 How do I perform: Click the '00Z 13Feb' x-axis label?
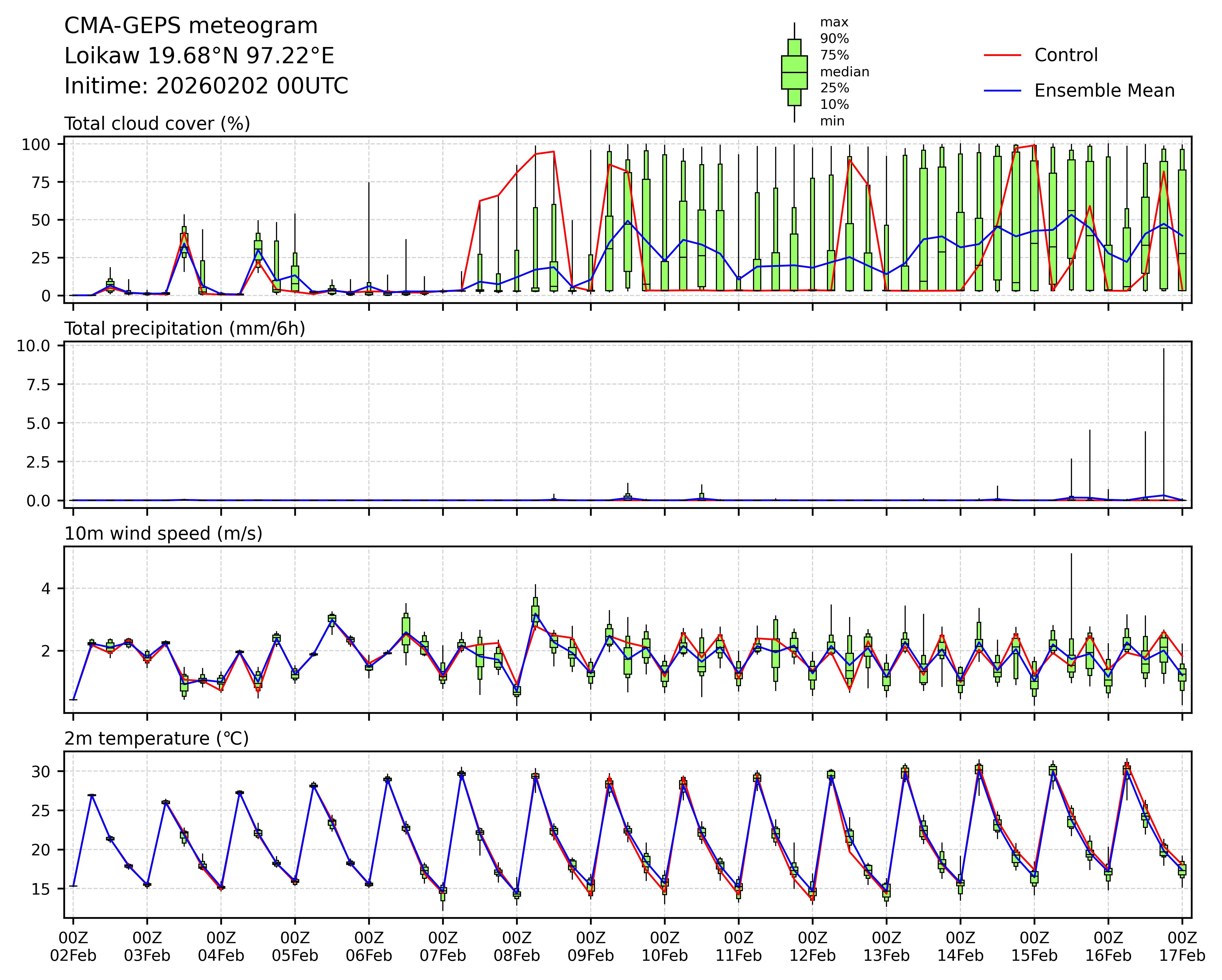coord(886,946)
